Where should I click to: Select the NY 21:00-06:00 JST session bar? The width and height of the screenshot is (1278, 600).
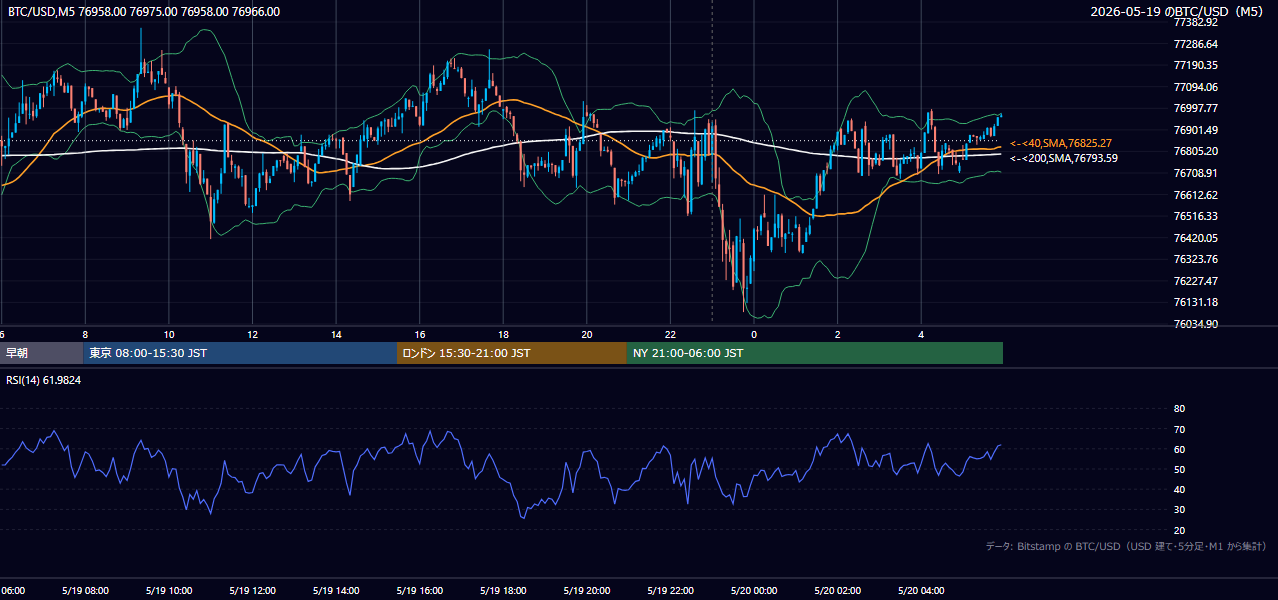click(815, 353)
